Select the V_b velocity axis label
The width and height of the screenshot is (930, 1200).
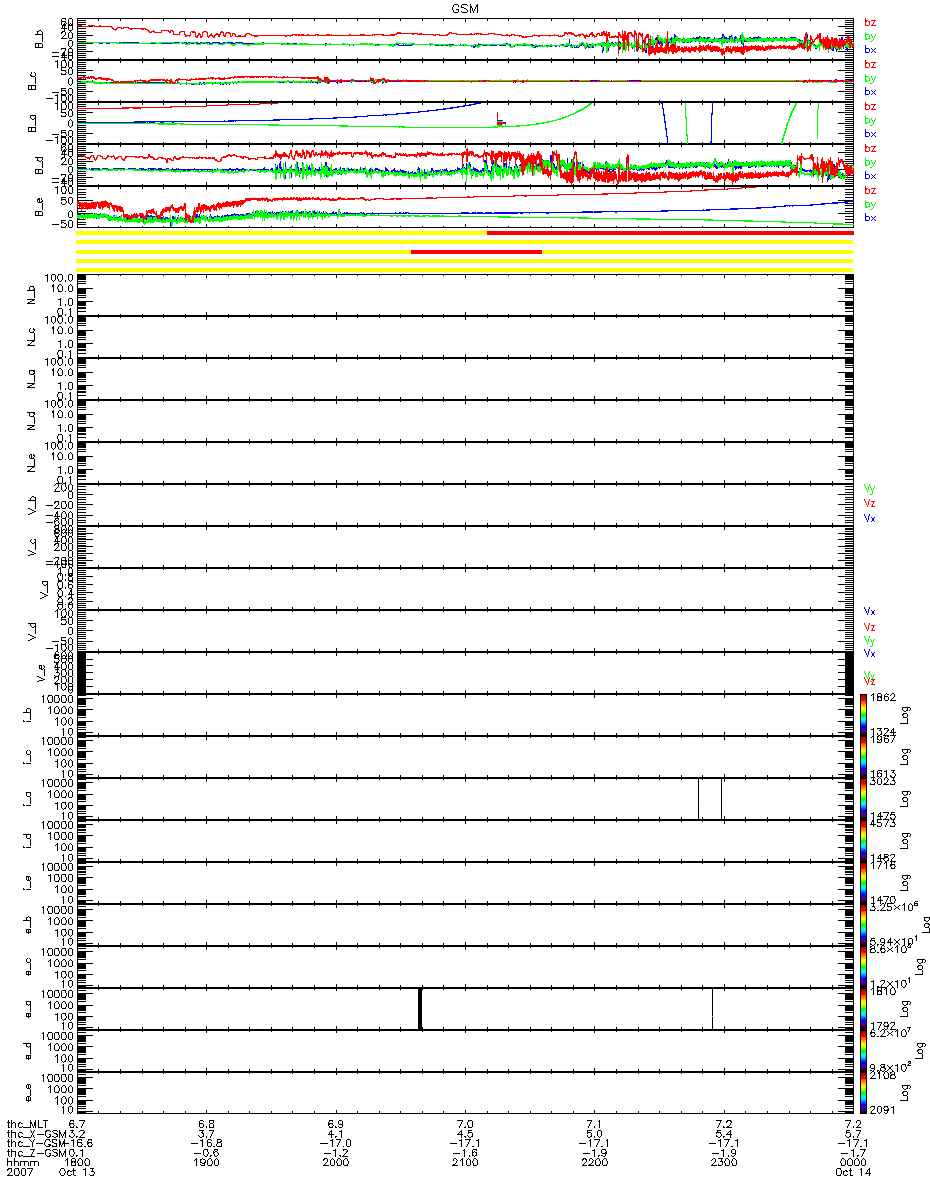pos(30,505)
